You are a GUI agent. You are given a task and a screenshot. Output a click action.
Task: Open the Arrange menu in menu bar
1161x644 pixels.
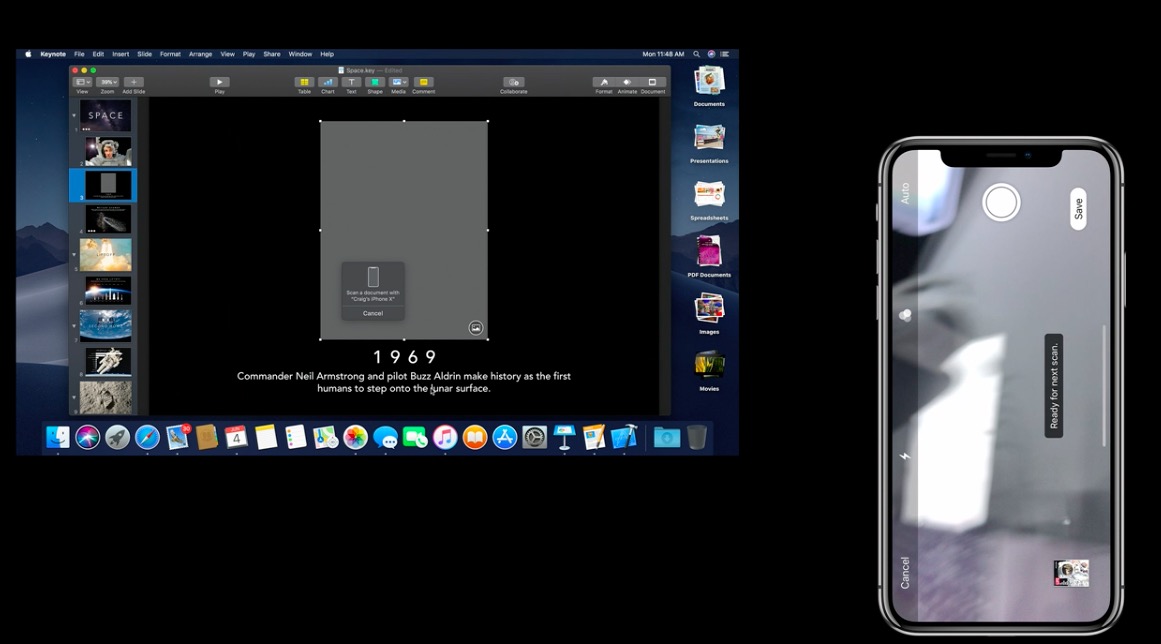[200, 54]
